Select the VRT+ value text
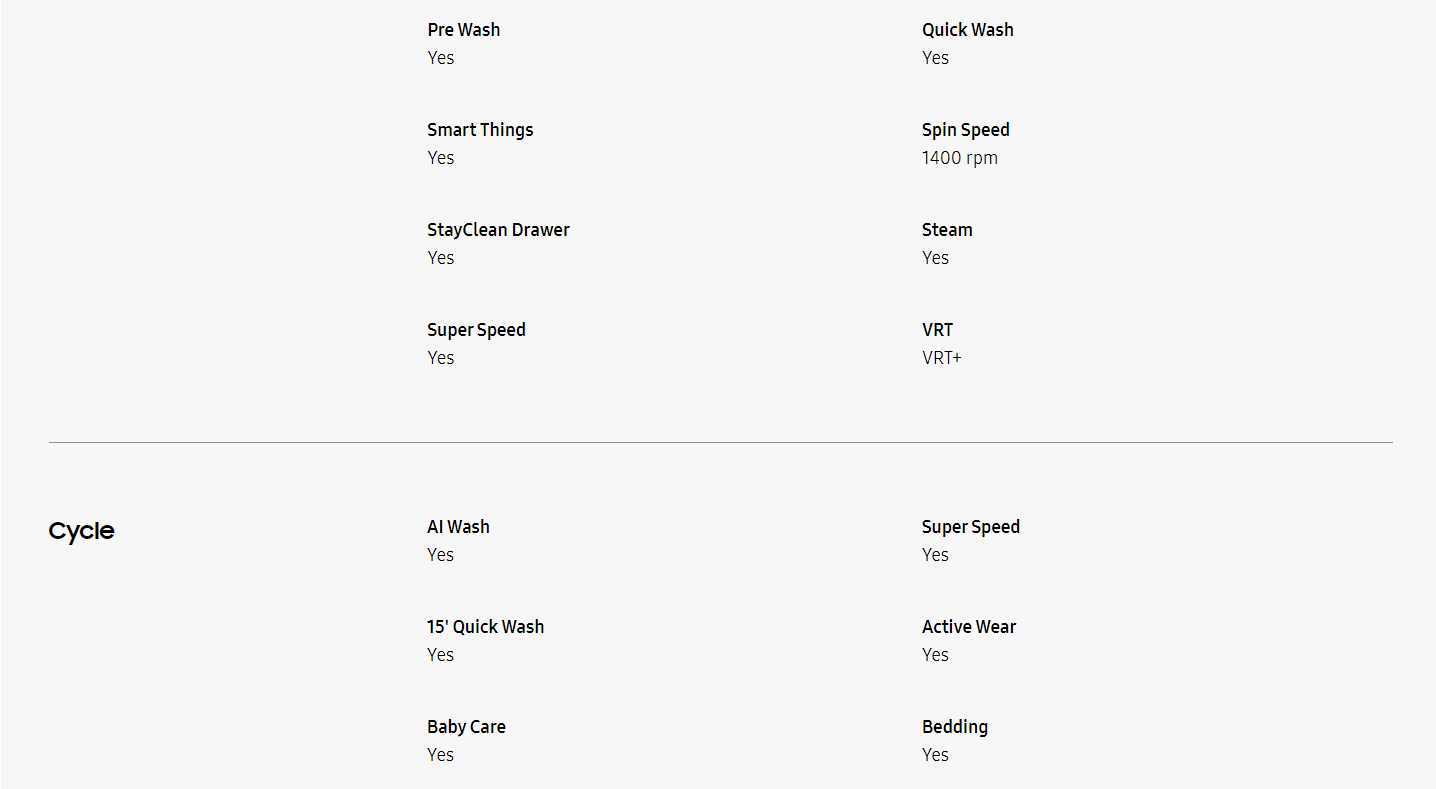The width and height of the screenshot is (1436, 789). pos(941,358)
